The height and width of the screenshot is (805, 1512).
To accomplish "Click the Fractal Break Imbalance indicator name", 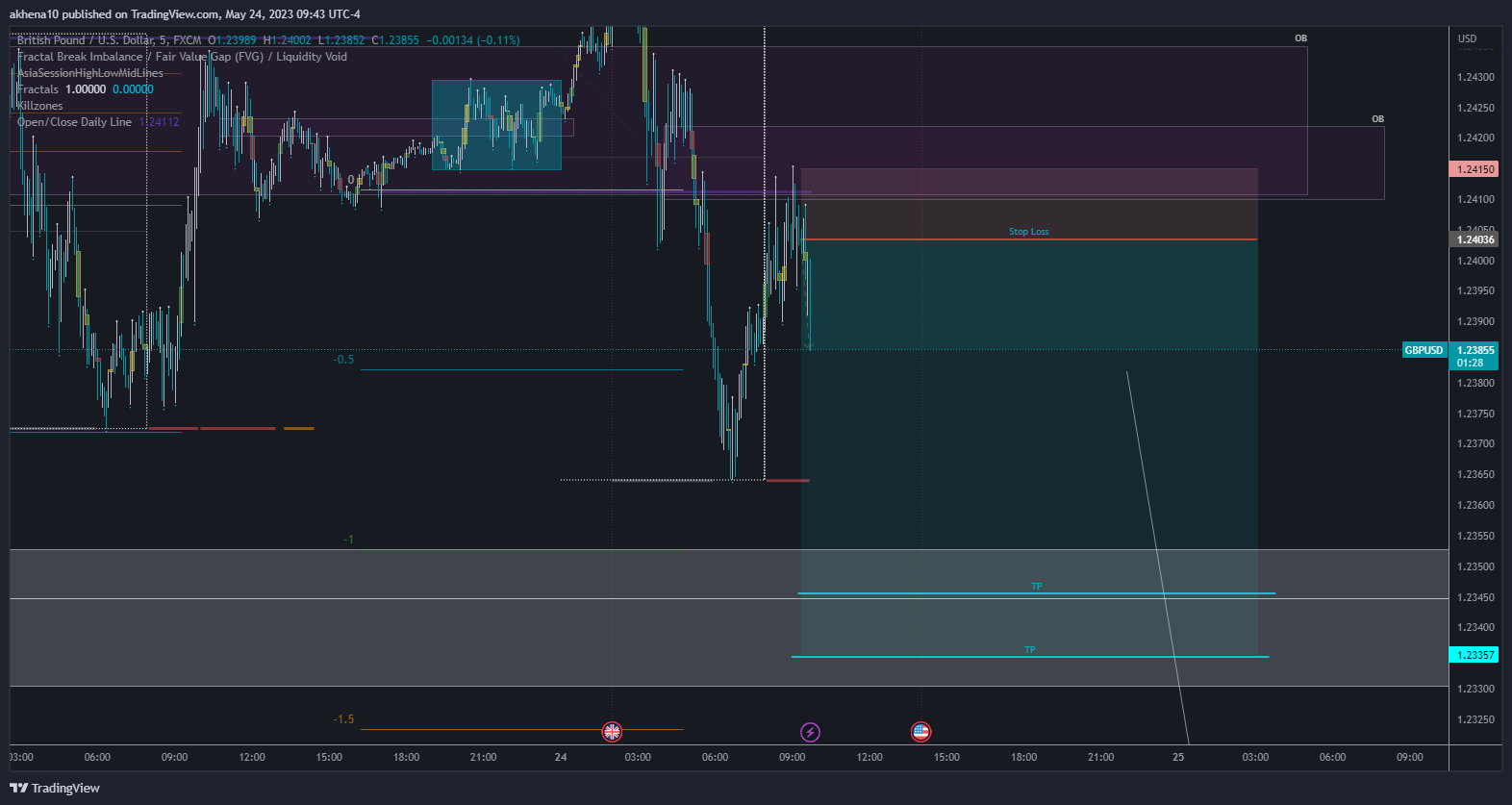I will (x=182, y=57).
